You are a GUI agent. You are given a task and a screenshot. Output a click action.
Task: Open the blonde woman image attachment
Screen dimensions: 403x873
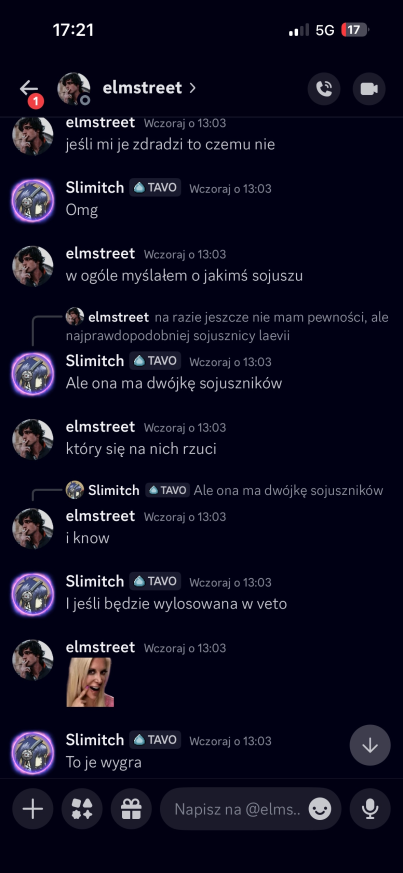tap(90, 682)
